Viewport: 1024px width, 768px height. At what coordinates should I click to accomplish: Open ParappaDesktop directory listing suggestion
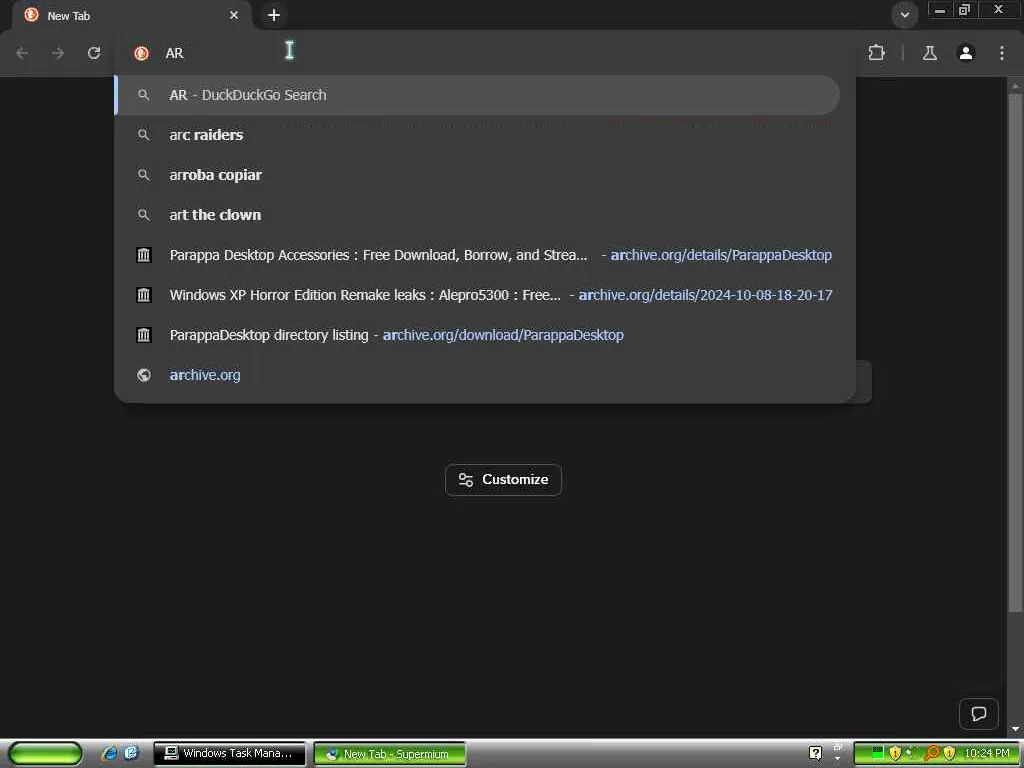pyautogui.click(x=477, y=335)
